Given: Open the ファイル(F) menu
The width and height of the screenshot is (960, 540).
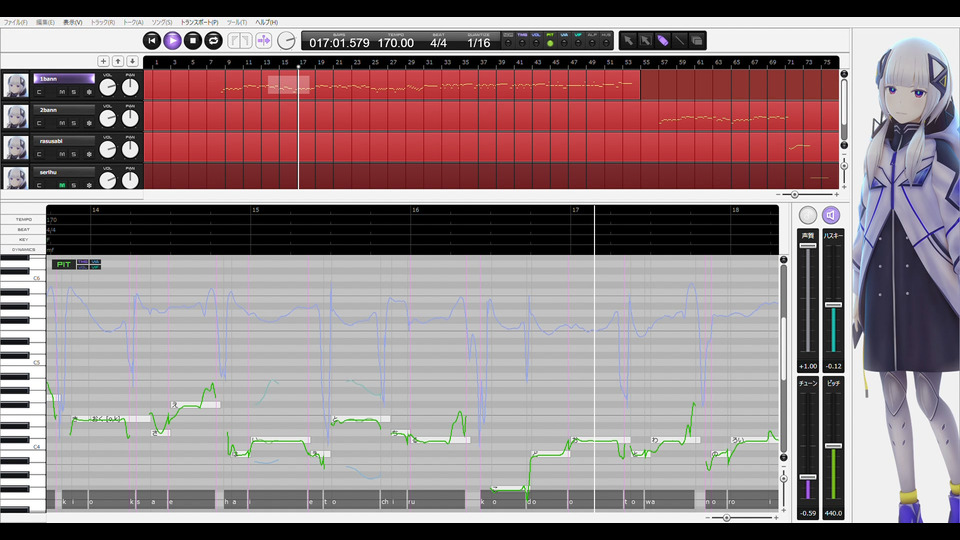Looking at the screenshot, I should (16, 22).
